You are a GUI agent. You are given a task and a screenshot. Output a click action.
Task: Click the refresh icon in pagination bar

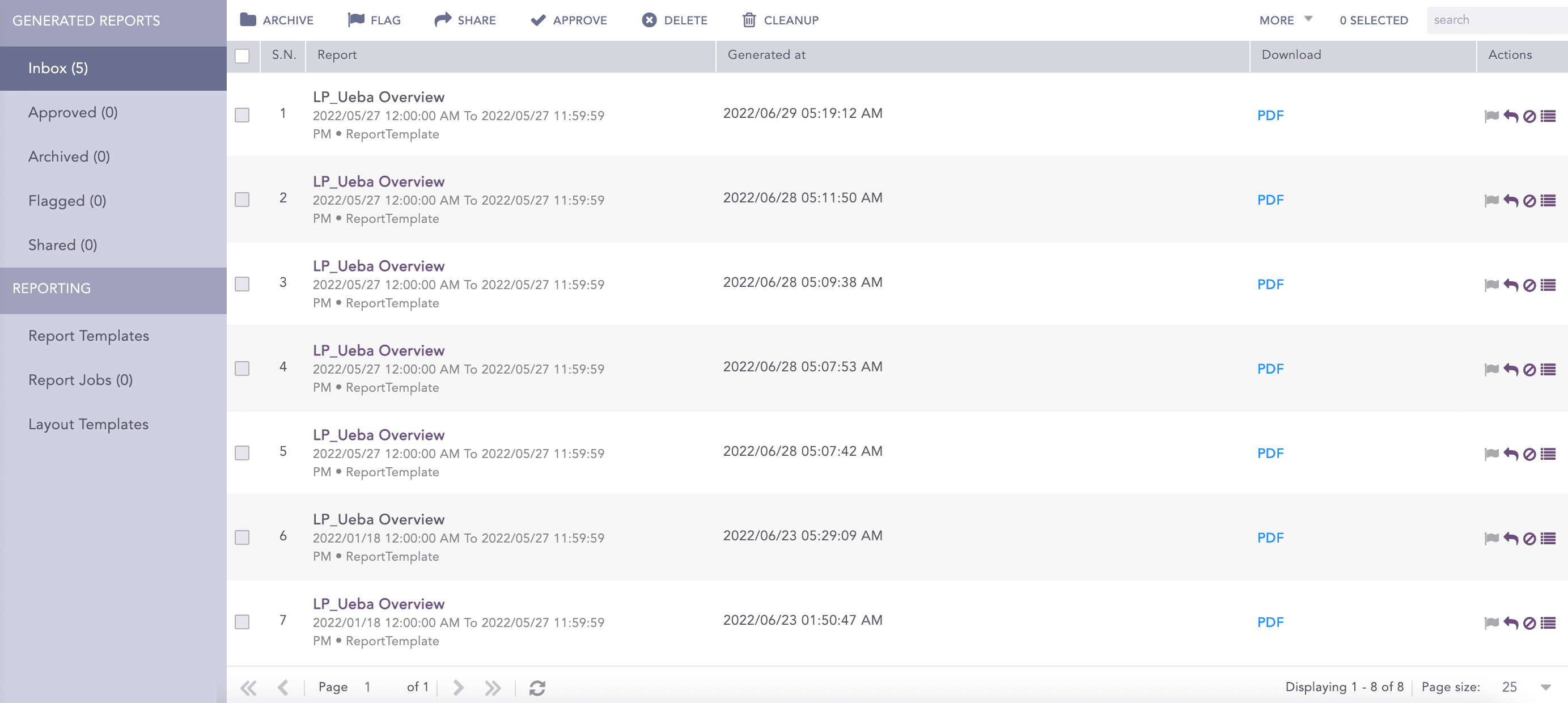point(537,688)
